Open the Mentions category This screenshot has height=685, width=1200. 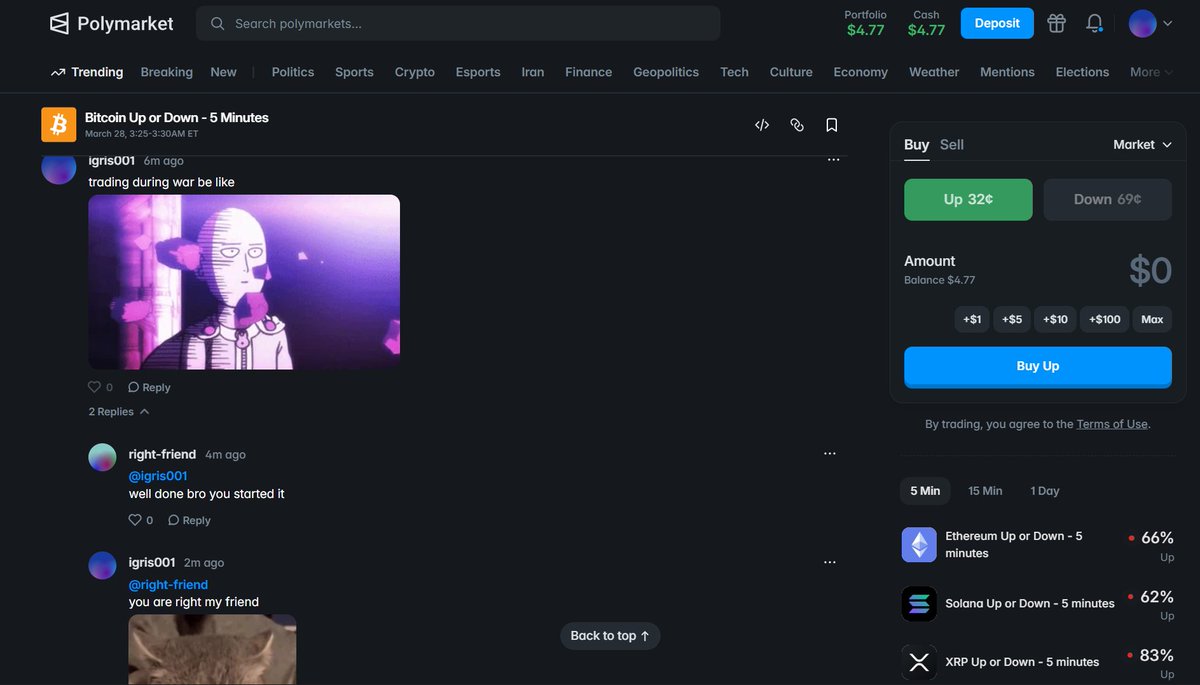tap(1008, 72)
